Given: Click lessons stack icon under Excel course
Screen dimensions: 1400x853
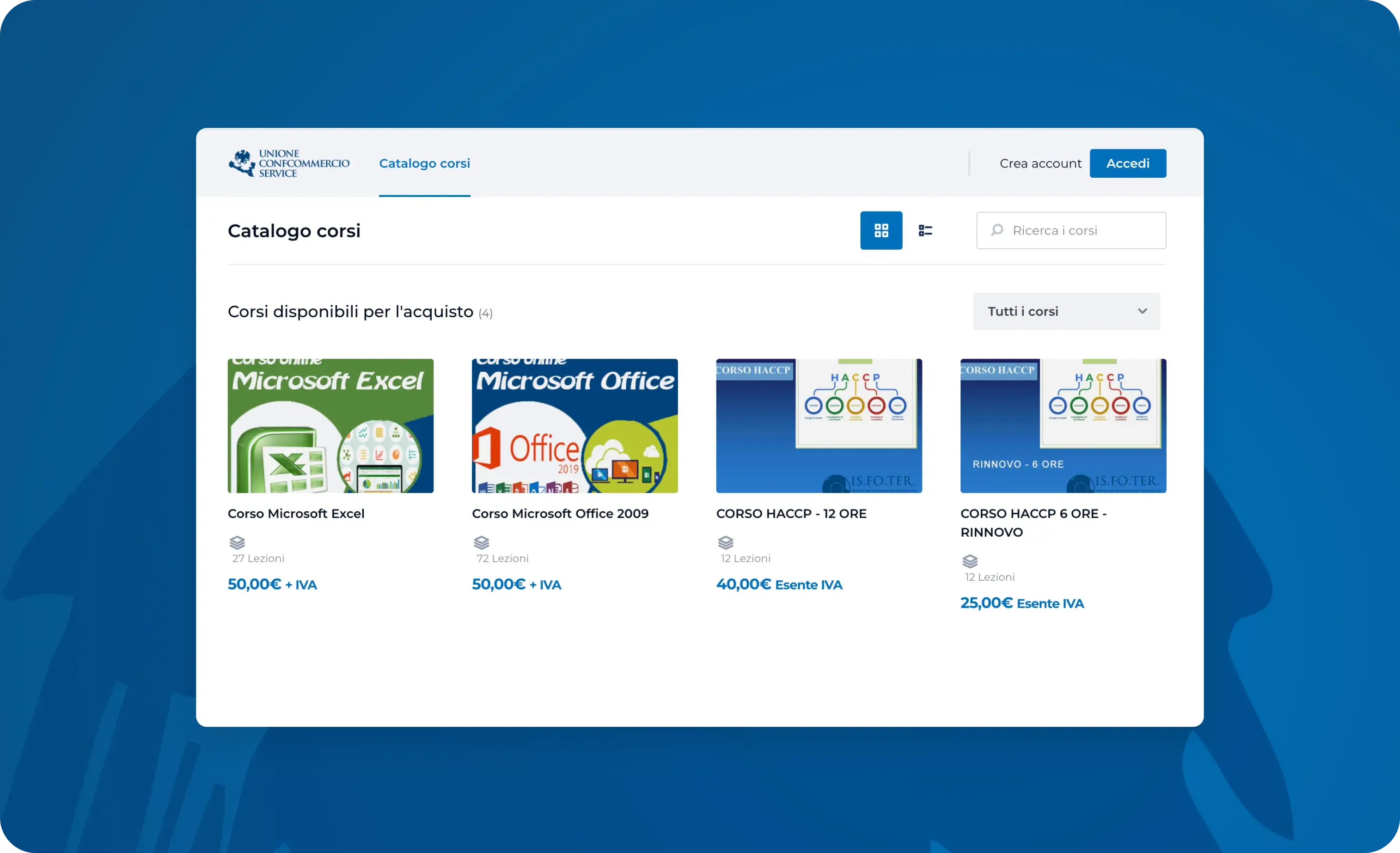Looking at the screenshot, I should pyautogui.click(x=237, y=542).
